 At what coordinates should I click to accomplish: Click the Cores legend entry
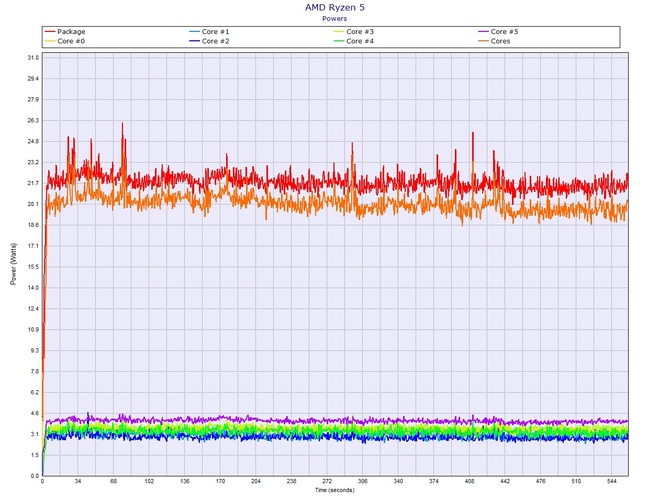494,41
